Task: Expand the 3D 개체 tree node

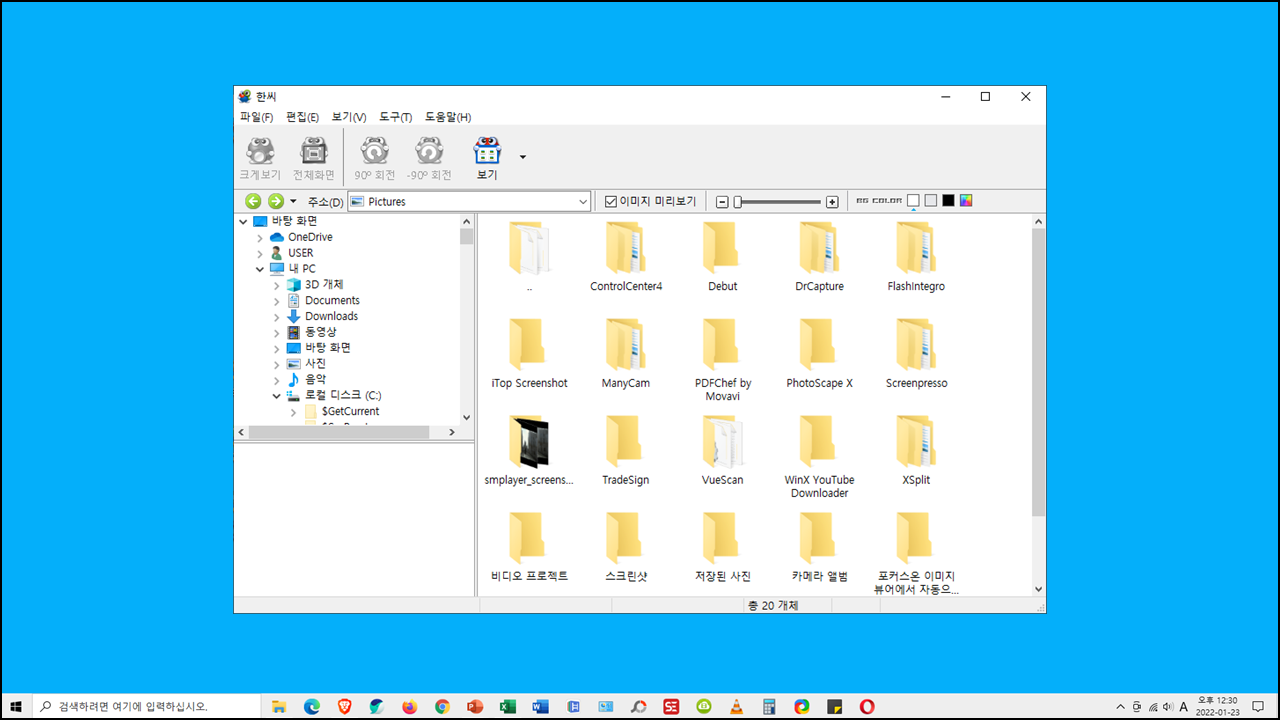Action: [x=277, y=285]
